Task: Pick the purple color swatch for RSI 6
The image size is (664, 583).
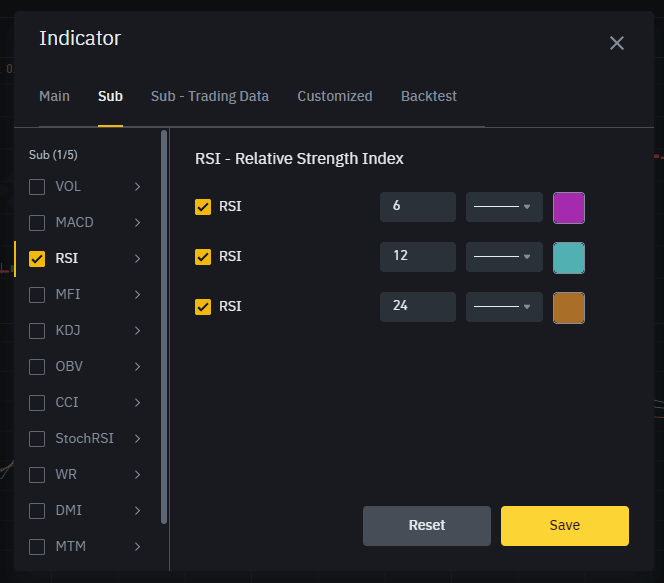Action: pos(569,207)
